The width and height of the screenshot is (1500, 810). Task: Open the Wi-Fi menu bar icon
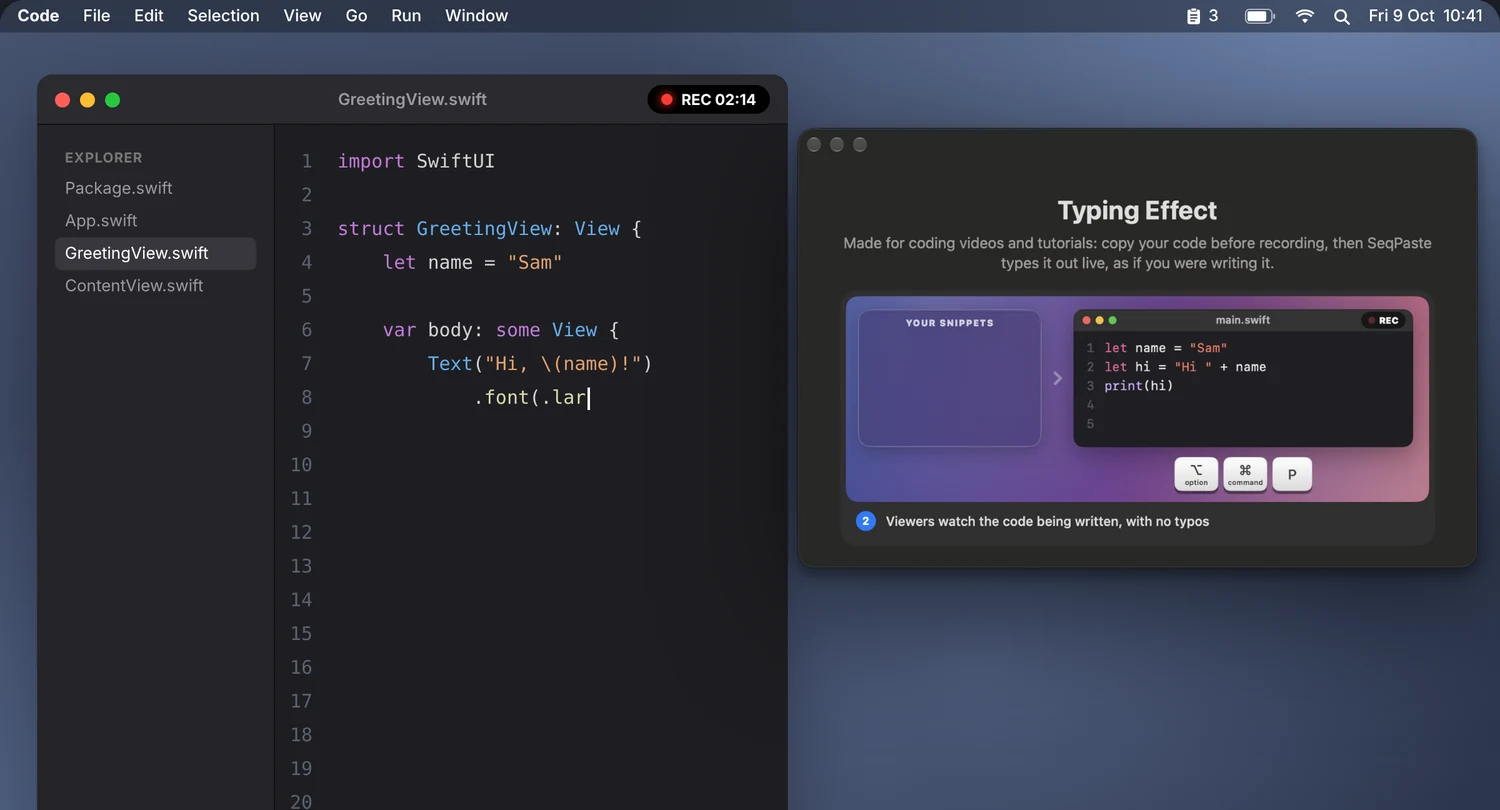(1305, 16)
